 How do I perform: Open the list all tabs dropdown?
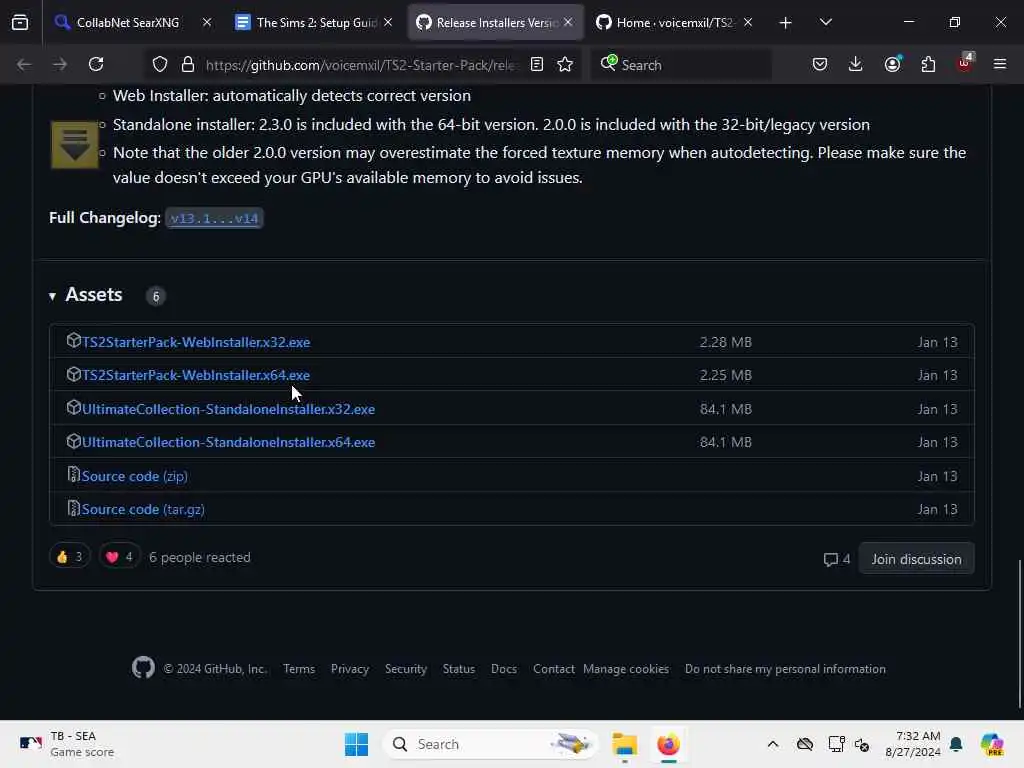pos(825,23)
